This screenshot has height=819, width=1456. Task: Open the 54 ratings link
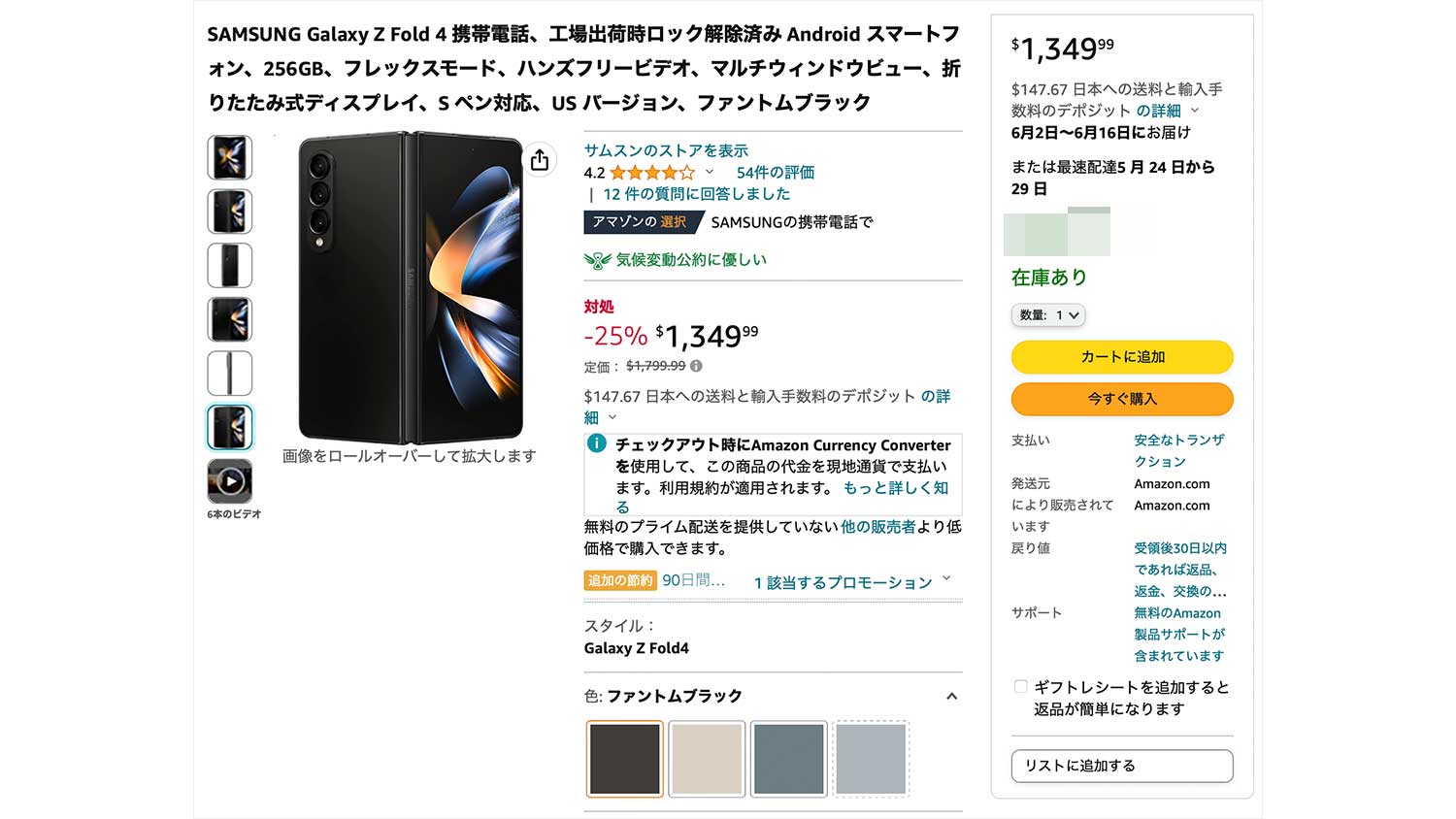click(775, 173)
